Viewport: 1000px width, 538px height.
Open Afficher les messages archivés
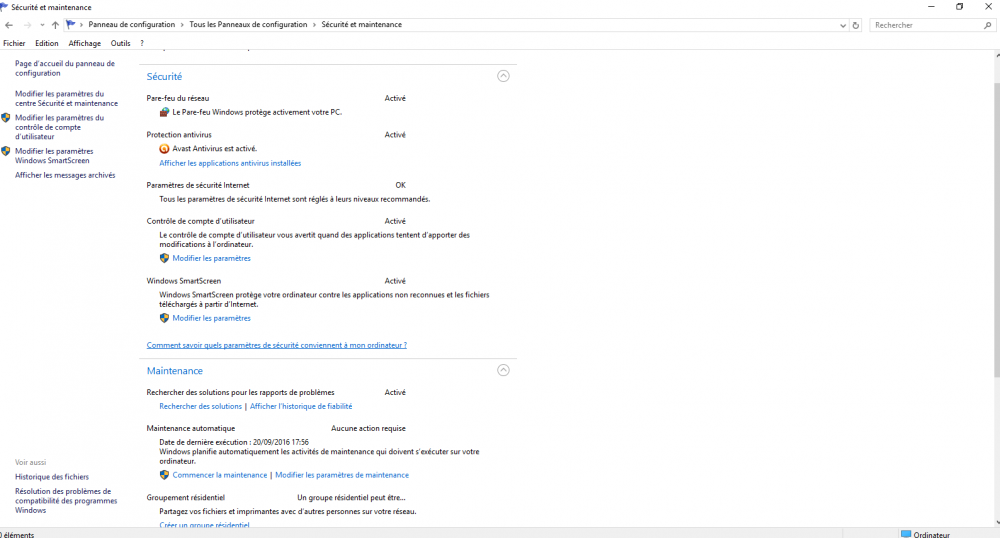(x=65, y=175)
